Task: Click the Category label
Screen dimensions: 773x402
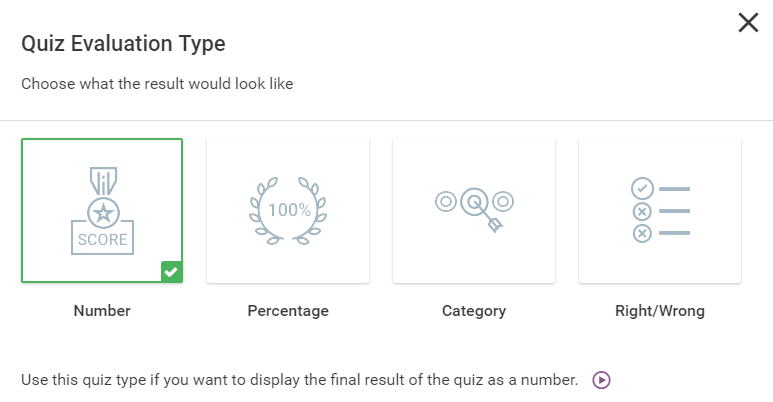Action: [x=474, y=311]
